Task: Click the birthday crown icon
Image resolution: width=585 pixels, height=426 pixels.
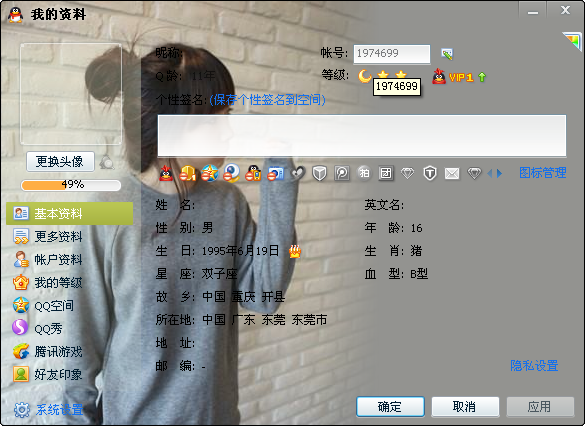Action: pyautogui.click(x=295, y=251)
